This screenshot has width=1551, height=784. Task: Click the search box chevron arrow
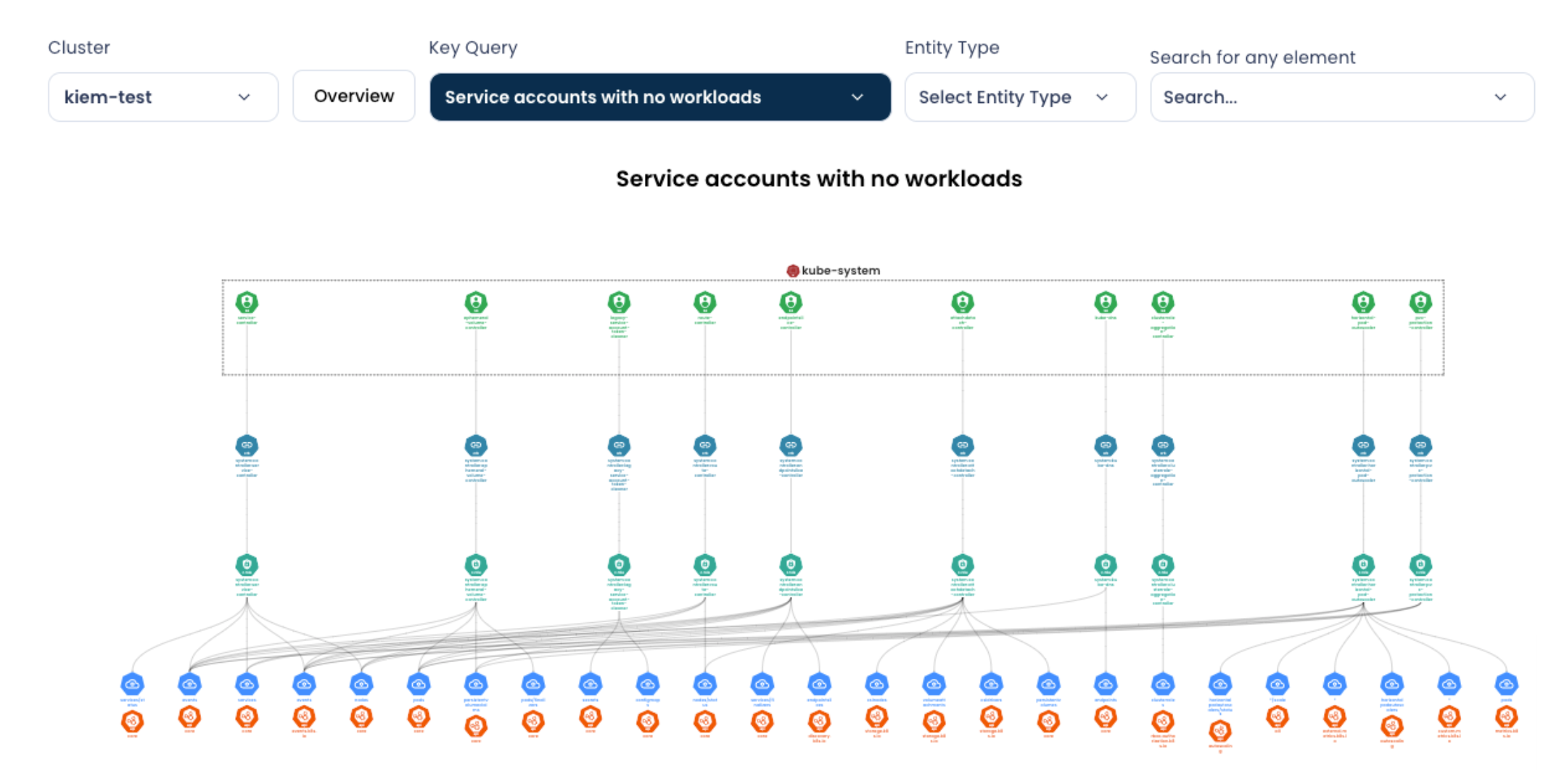[1500, 96]
